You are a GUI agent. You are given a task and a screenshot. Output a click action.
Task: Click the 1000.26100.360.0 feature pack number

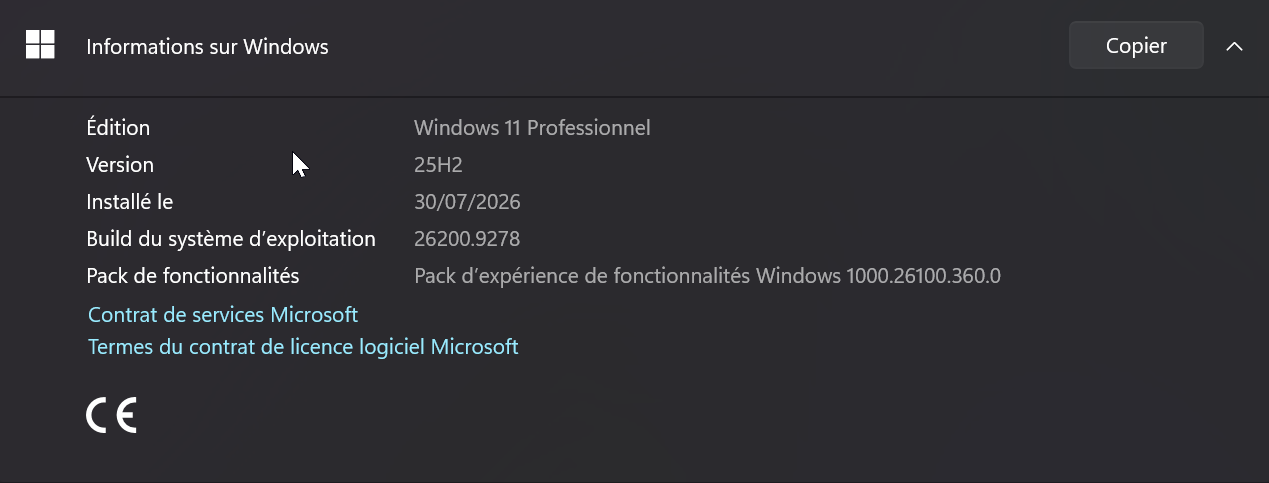click(x=923, y=275)
